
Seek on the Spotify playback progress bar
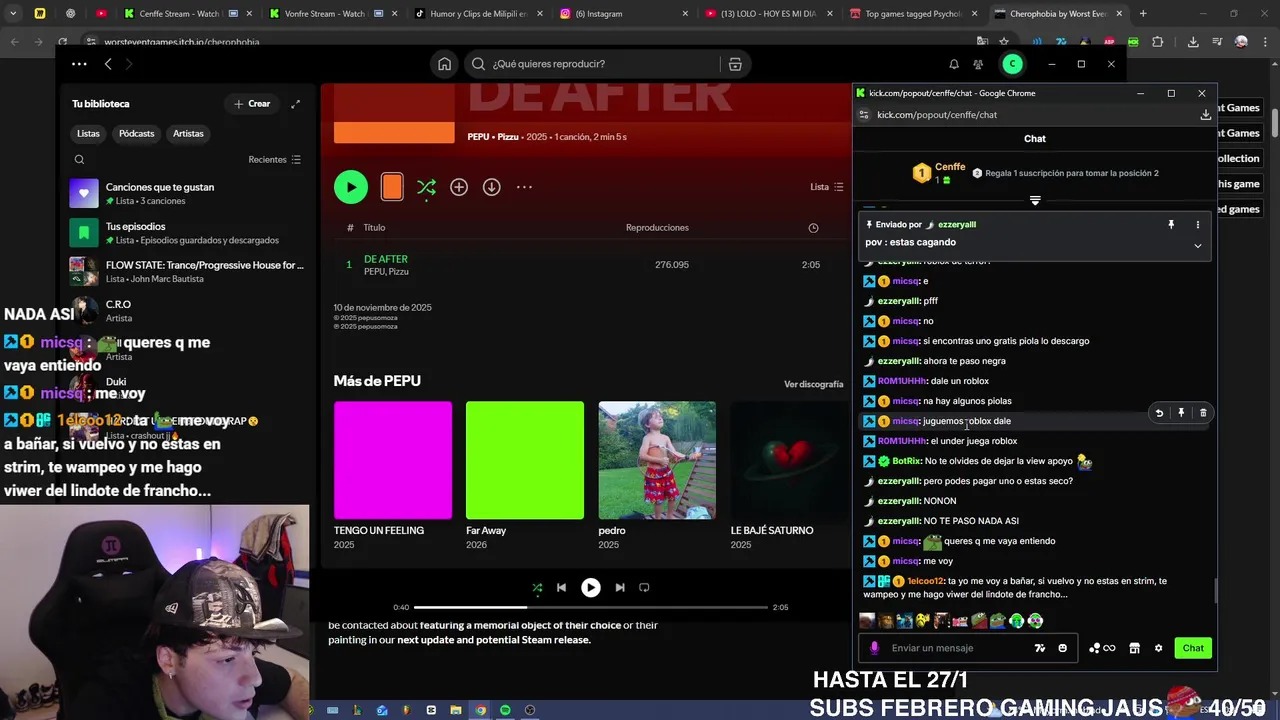[591, 607]
